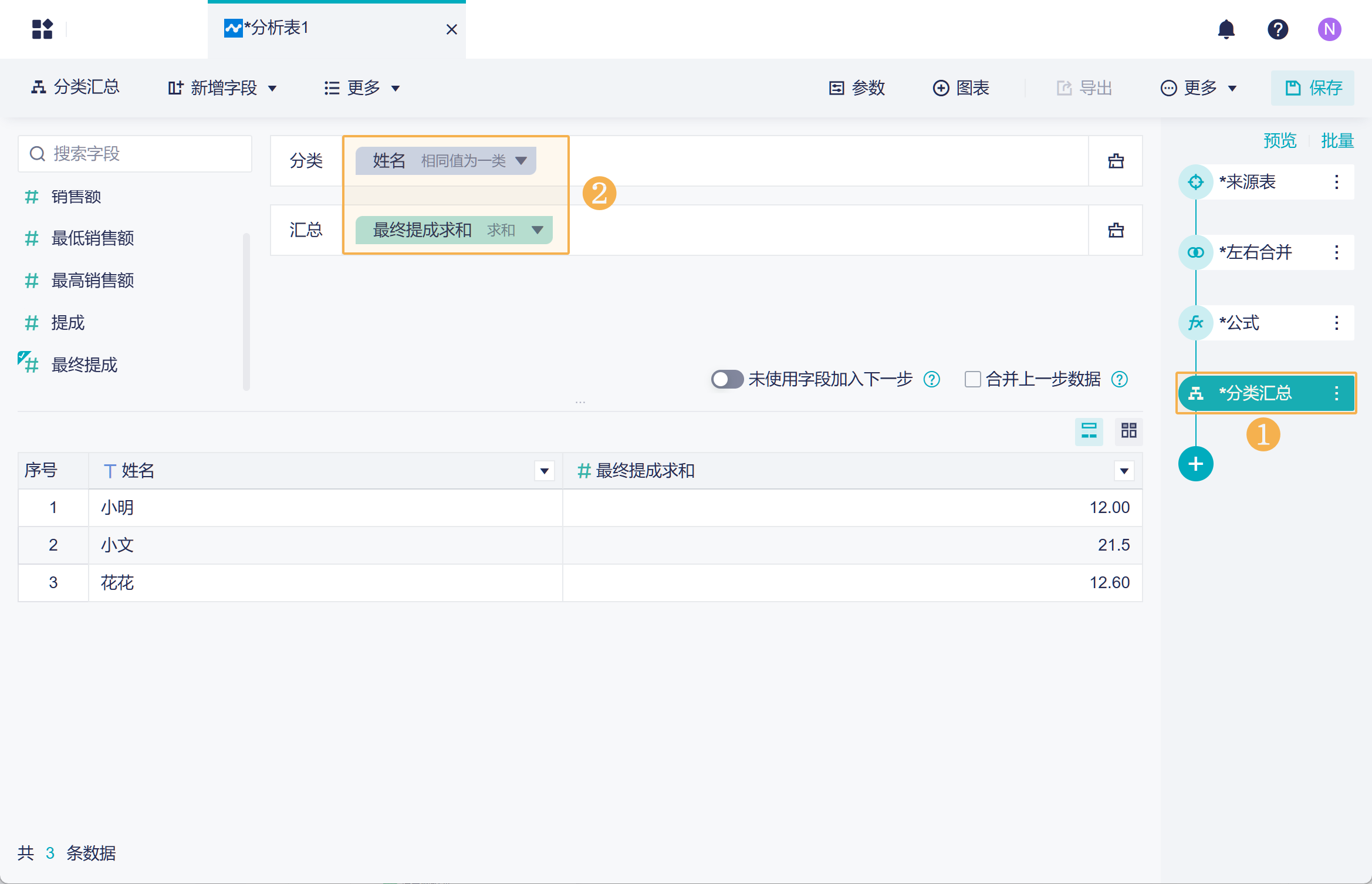Click the 预览 link
Viewport: 1372px width, 884px height.
(x=1279, y=141)
